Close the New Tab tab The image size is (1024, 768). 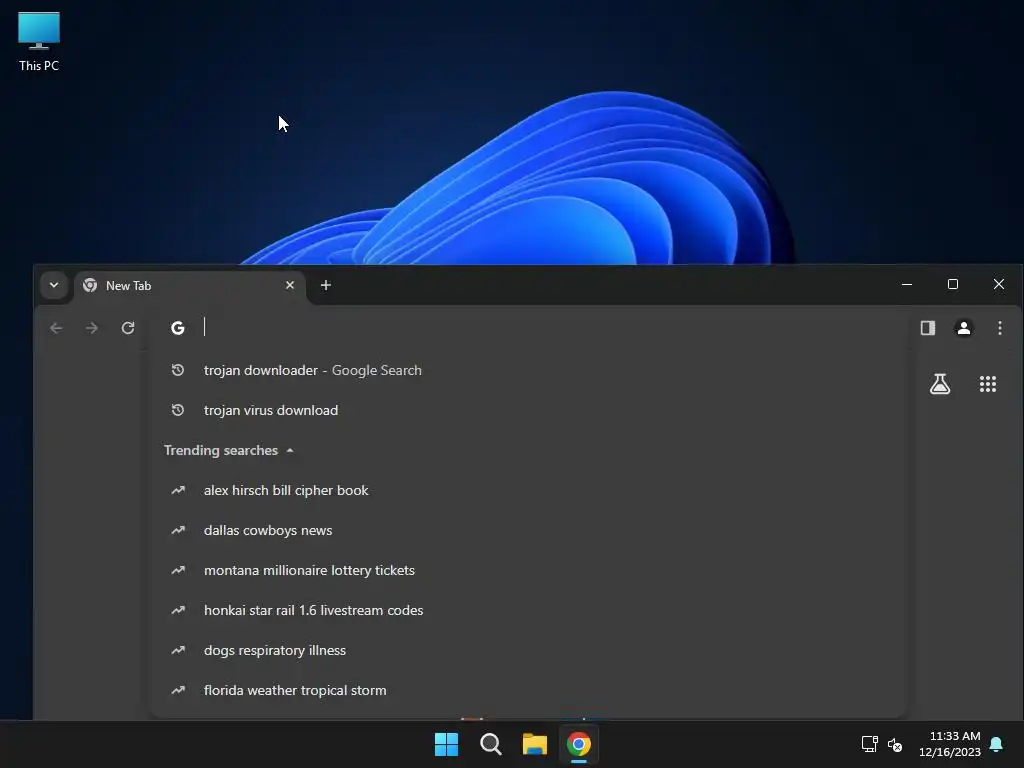[290, 285]
